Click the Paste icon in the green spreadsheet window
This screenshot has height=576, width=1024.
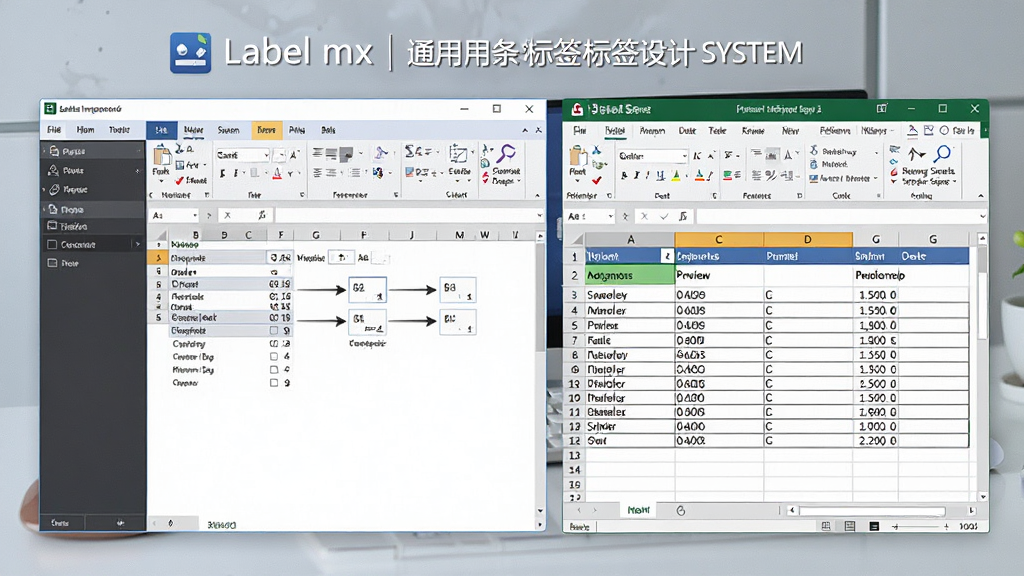578,157
